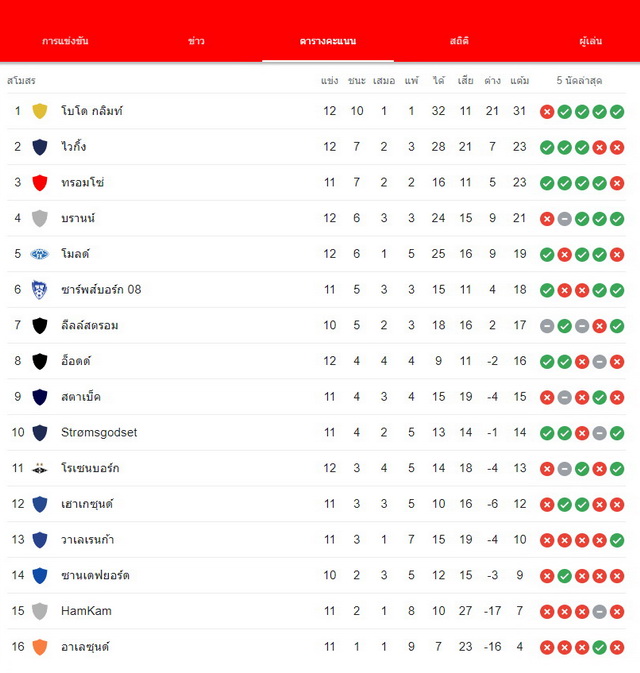Screen dimensions: 640x673
Task: Open the HamKam team name link
Action: coord(86,611)
